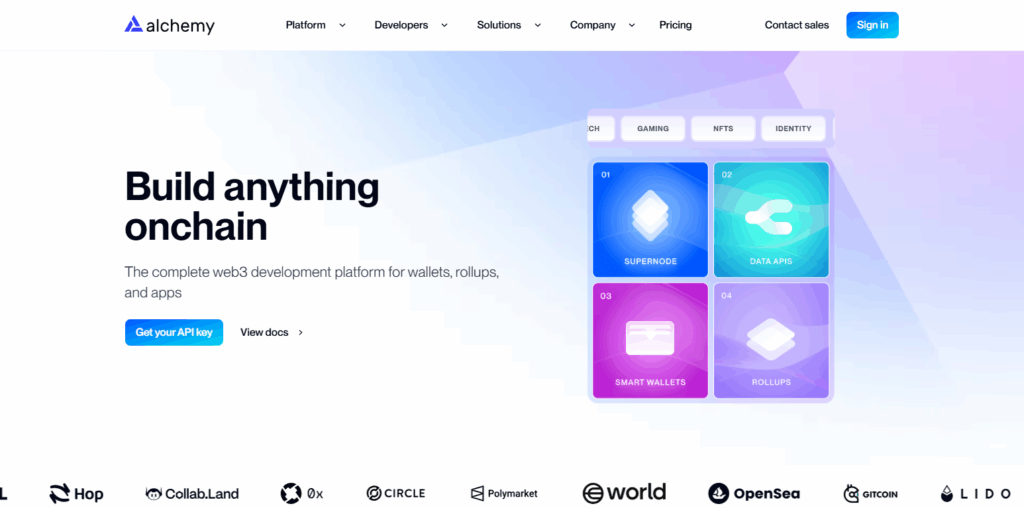Expand the chevron next to Solutions
Screen dimensions: 1024x508
click(537, 25)
